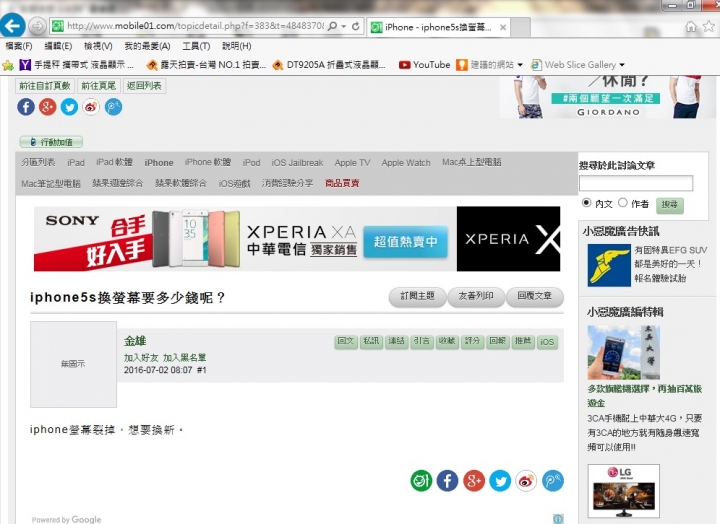The height and width of the screenshot is (524, 720).
Task: Click Plurk share icon below post
Action: pos(552,481)
